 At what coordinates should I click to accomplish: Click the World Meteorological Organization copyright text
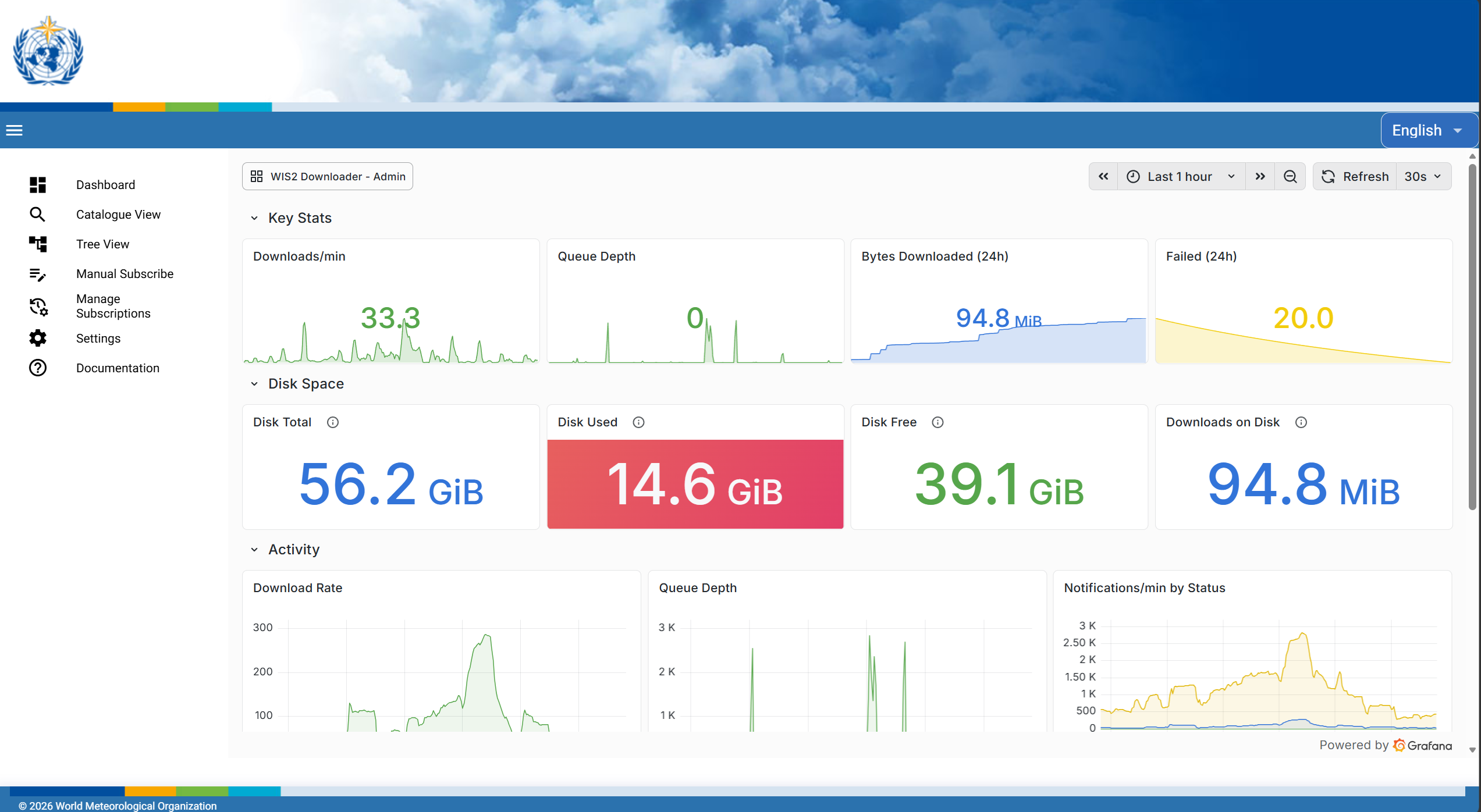(117, 806)
